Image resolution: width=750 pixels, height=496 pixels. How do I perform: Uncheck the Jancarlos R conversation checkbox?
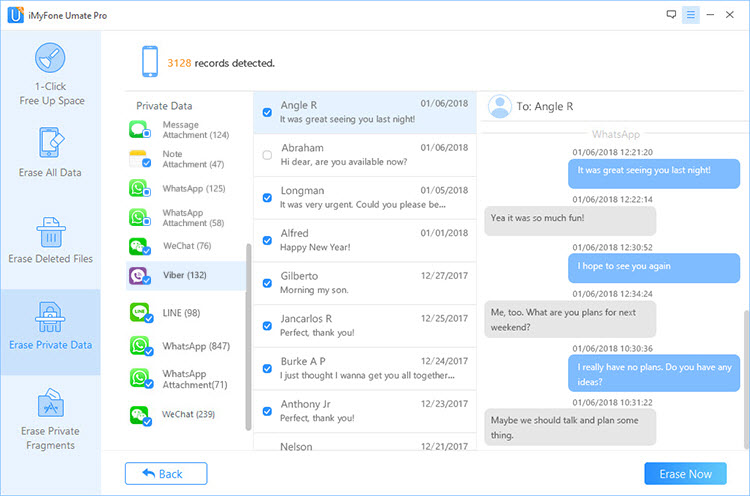(267, 326)
